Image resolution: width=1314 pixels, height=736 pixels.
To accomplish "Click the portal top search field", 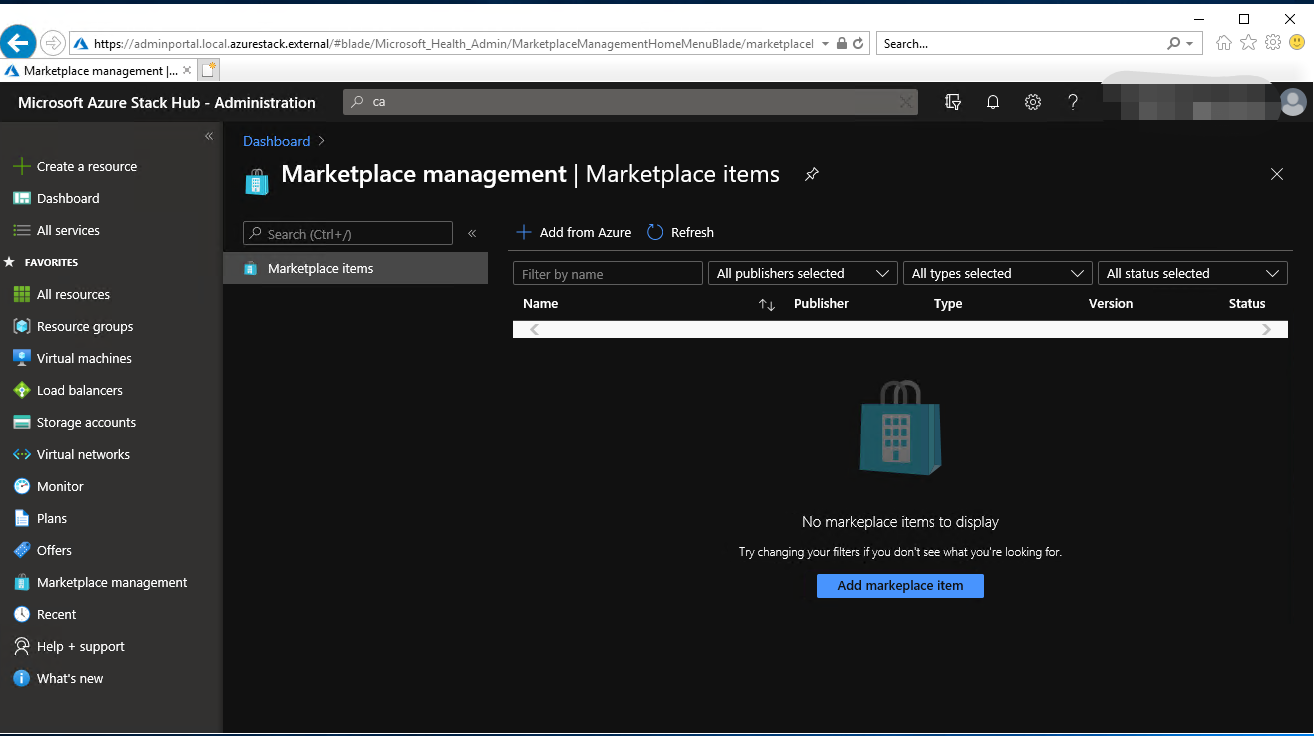I will (630, 102).
